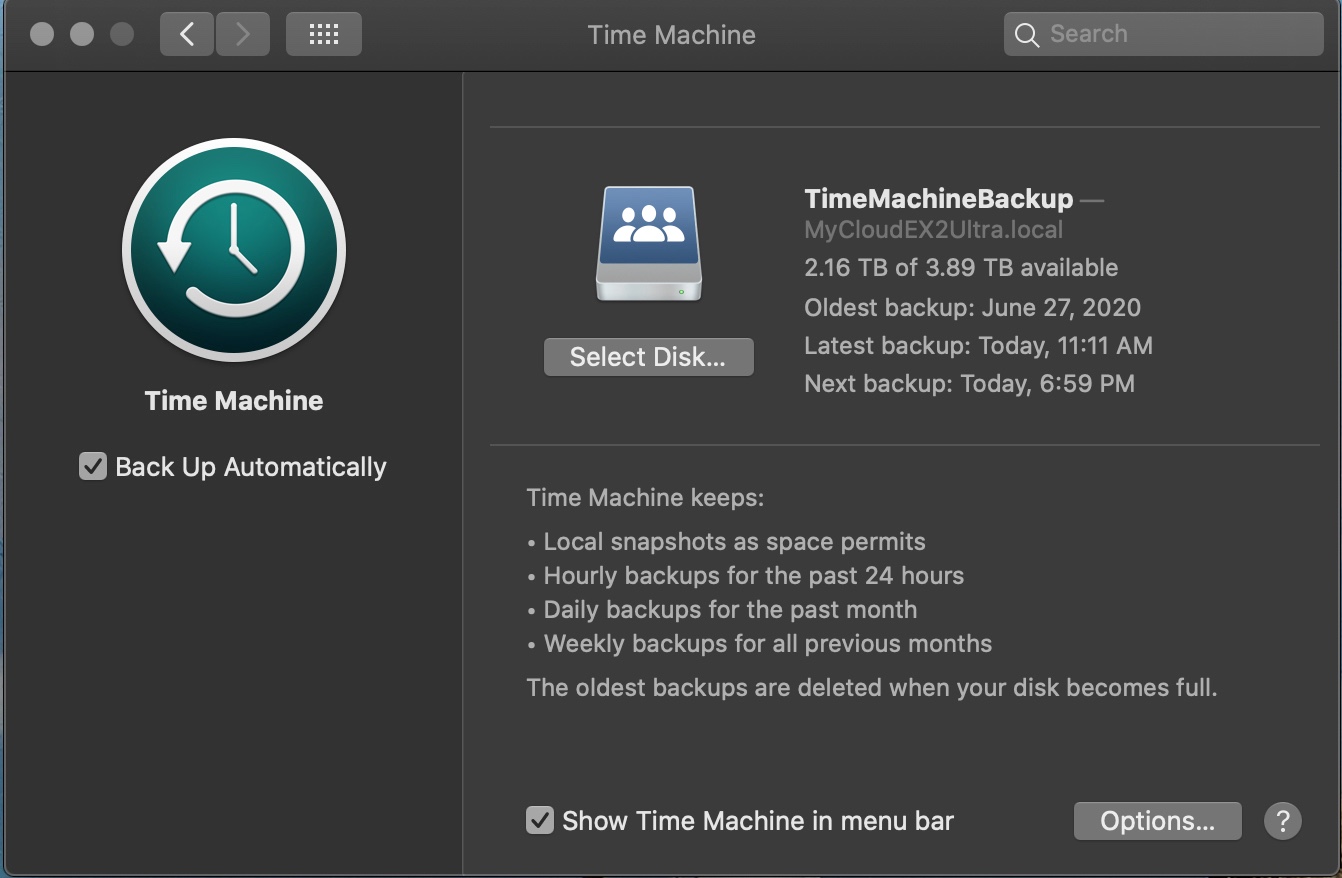The width and height of the screenshot is (1342, 878).
Task: Click the Time Machine window title
Action: (672, 35)
